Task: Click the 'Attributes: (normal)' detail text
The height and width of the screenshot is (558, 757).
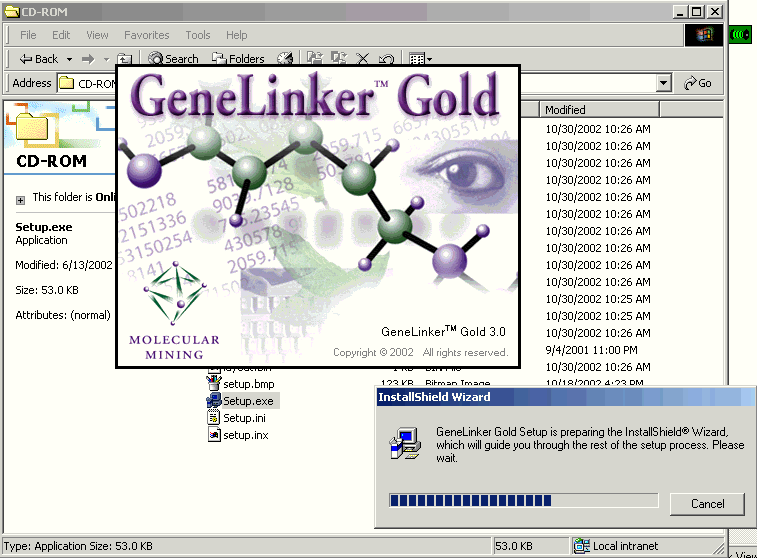Action: (x=63, y=315)
